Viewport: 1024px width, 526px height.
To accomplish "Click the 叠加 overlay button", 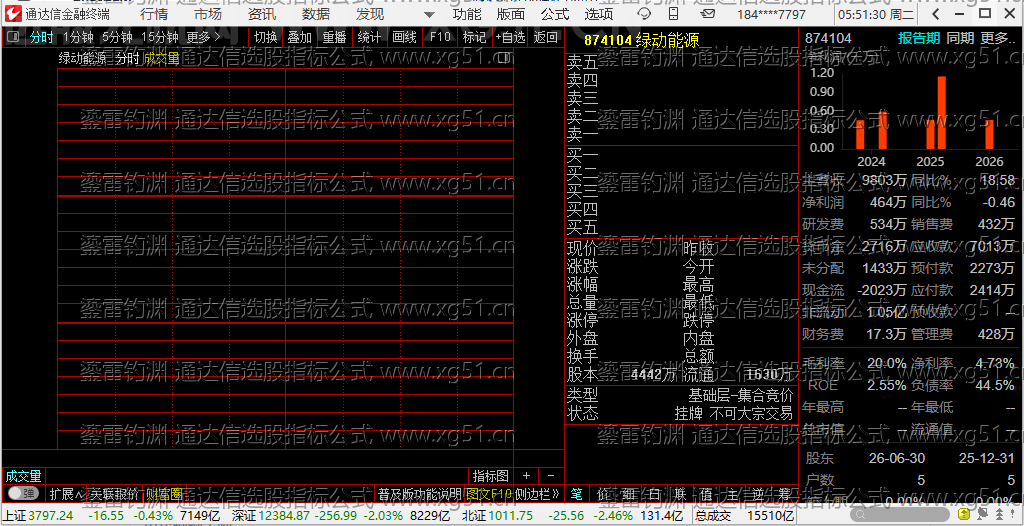I will 300,37.
